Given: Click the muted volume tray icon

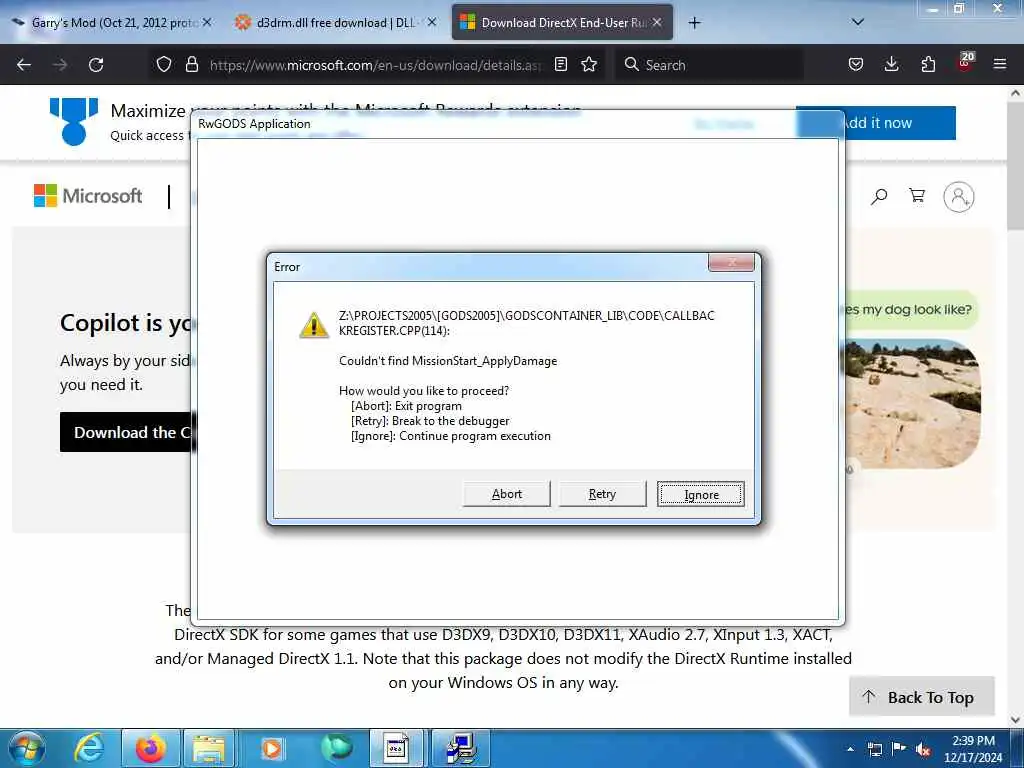Looking at the screenshot, I should (923, 749).
